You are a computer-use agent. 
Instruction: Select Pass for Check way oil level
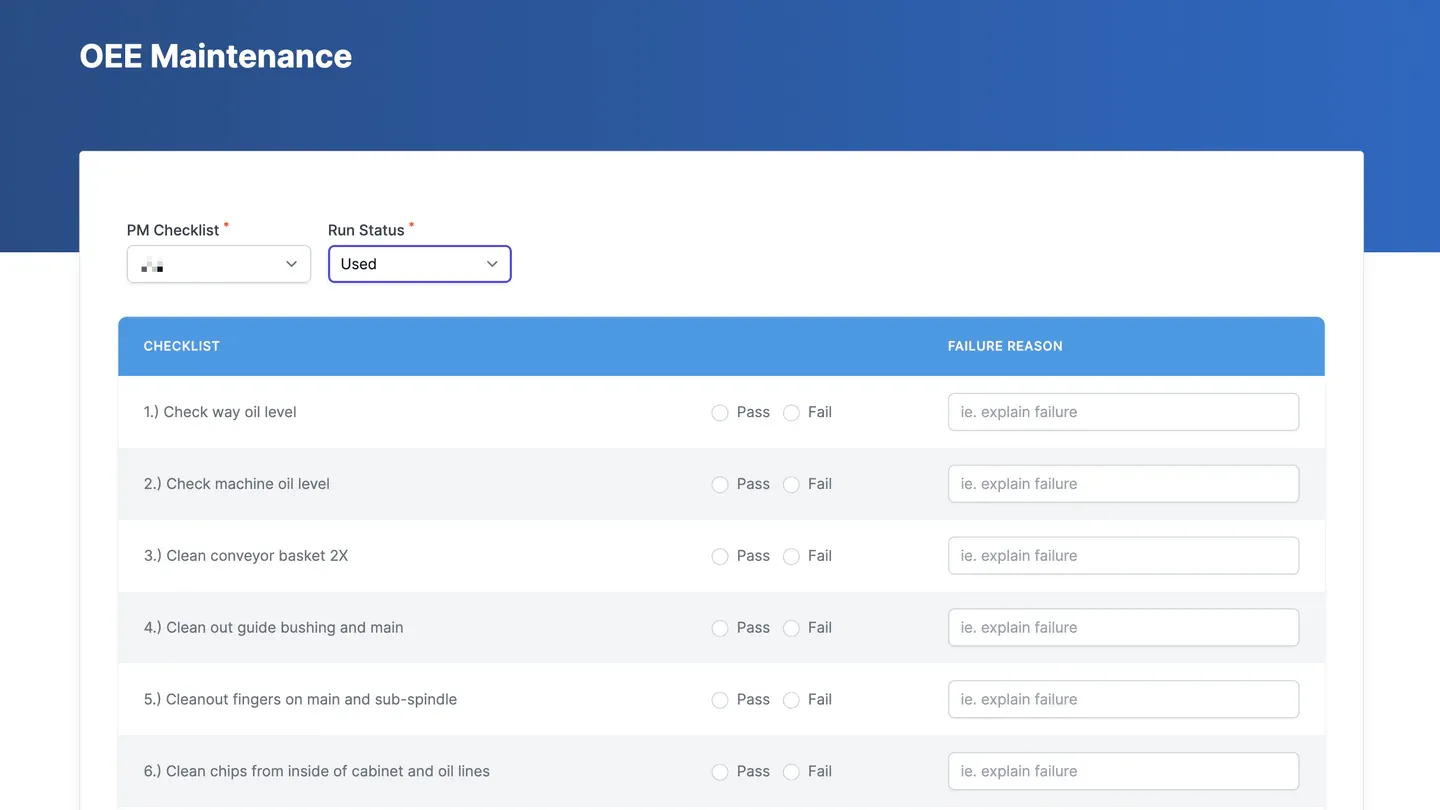(720, 413)
